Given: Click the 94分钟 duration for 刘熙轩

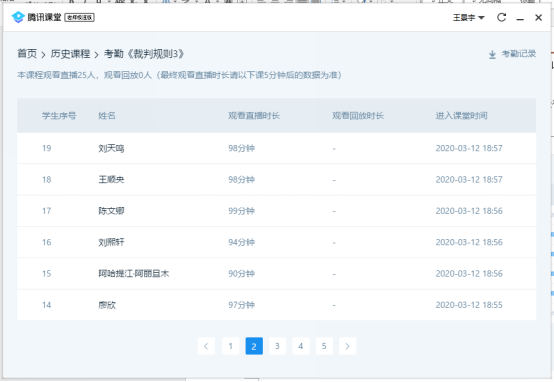Looking at the screenshot, I should click(x=242, y=242).
